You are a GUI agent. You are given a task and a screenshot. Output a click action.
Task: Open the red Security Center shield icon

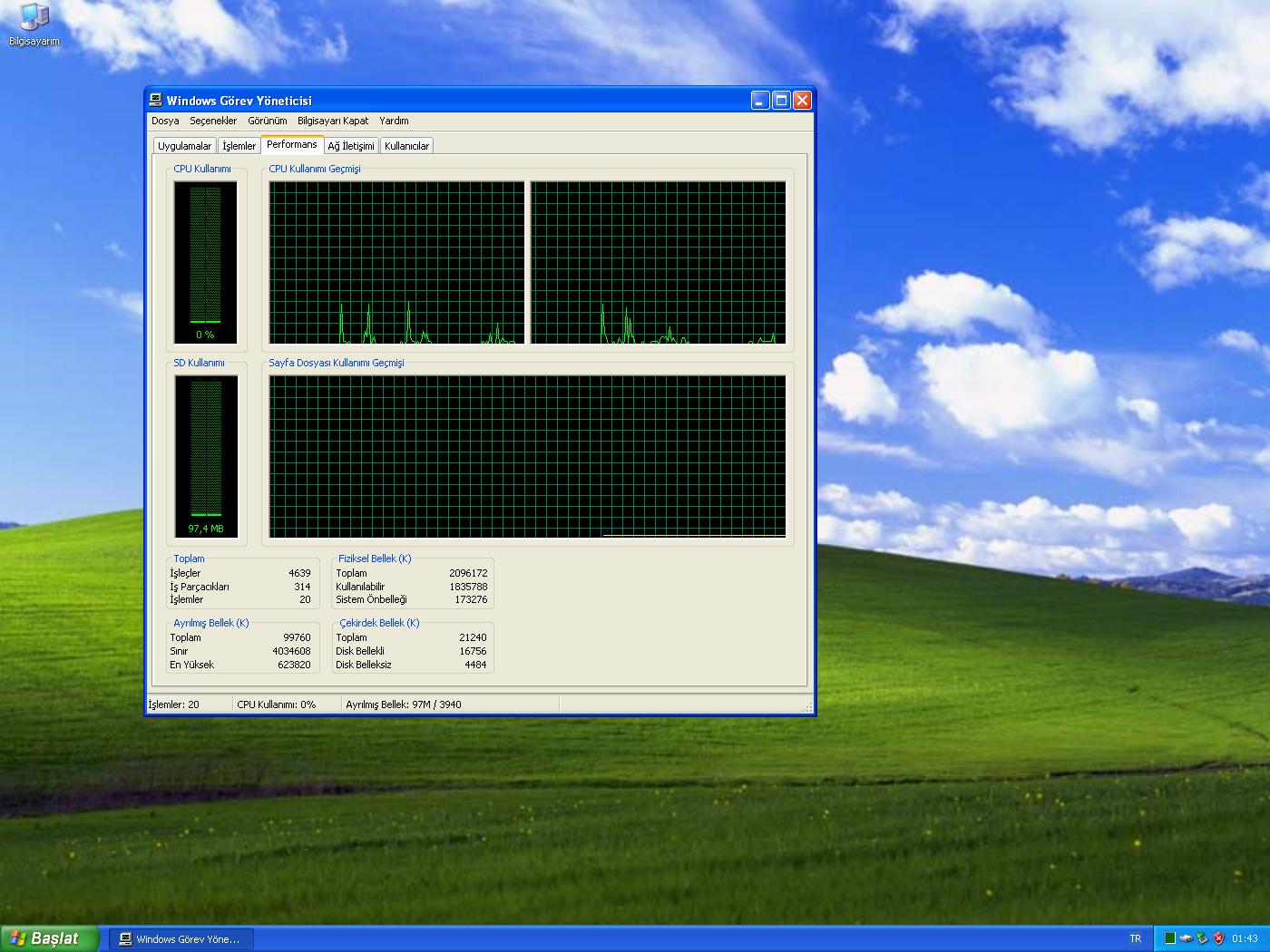(x=1218, y=938)
